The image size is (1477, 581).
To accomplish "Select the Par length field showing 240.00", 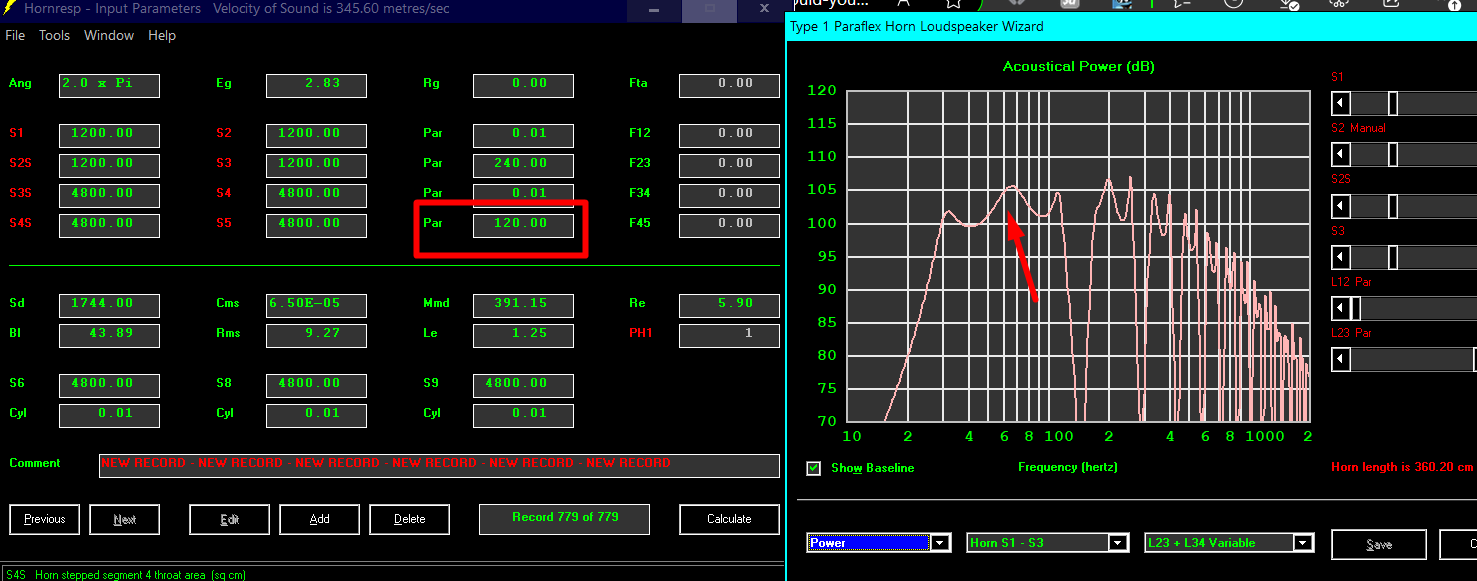I will click(523, 165).
